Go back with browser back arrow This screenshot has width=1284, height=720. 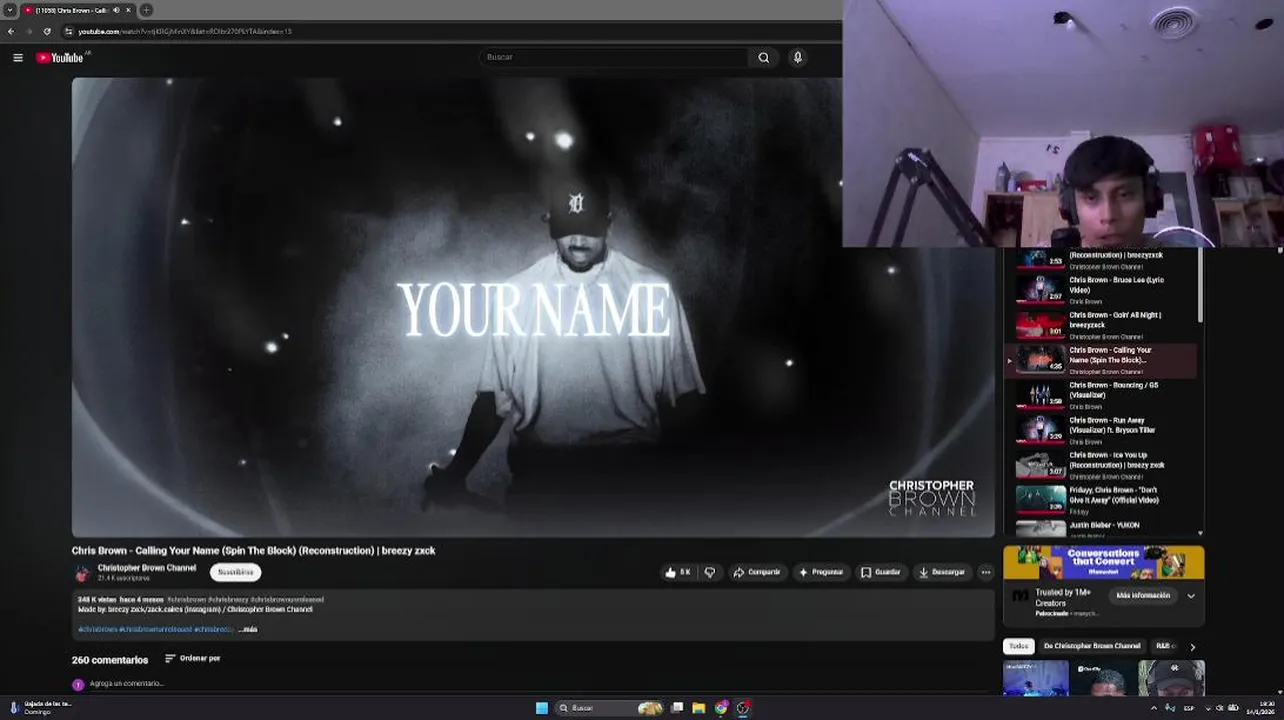coord(11,31)
